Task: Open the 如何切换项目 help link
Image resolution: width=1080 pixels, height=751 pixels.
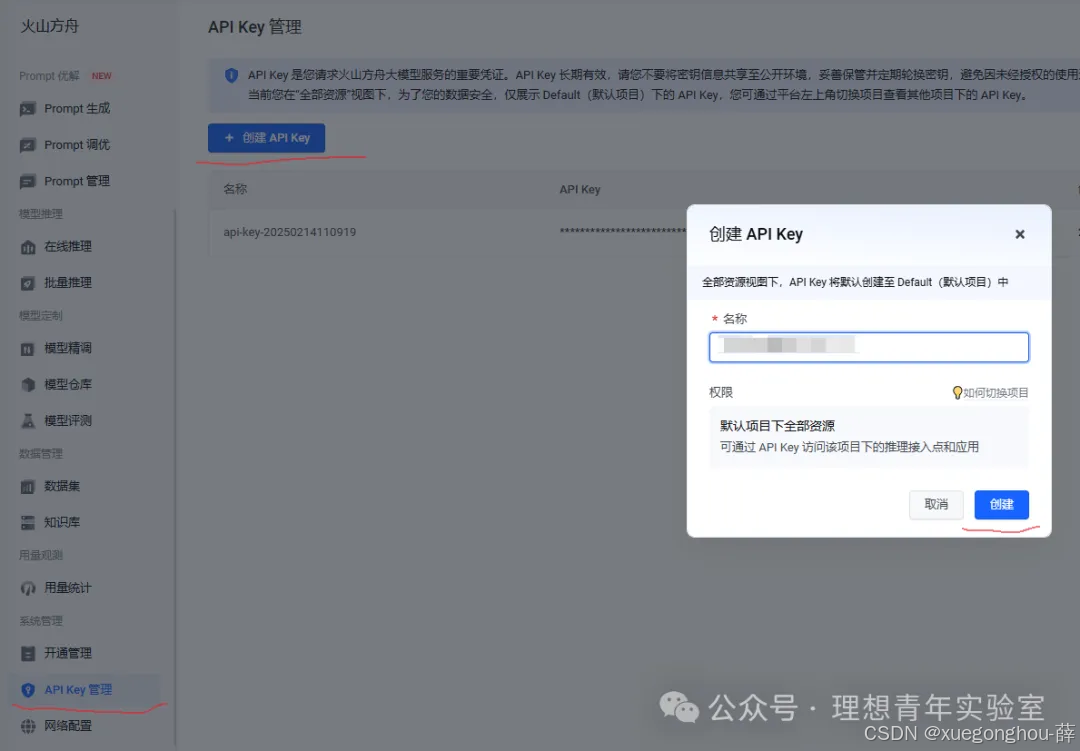Action: click(x=995, y=393)
